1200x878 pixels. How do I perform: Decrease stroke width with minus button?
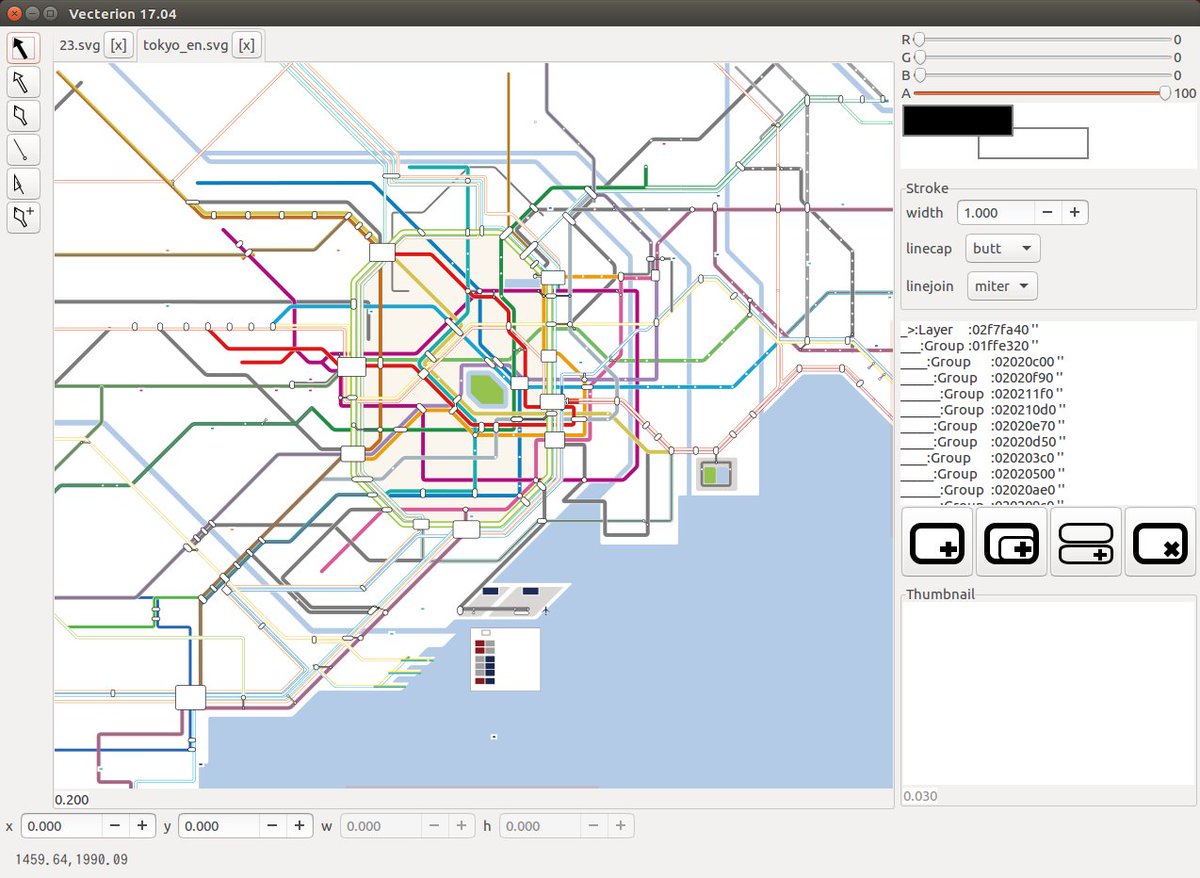click(x=1046, y=212)
